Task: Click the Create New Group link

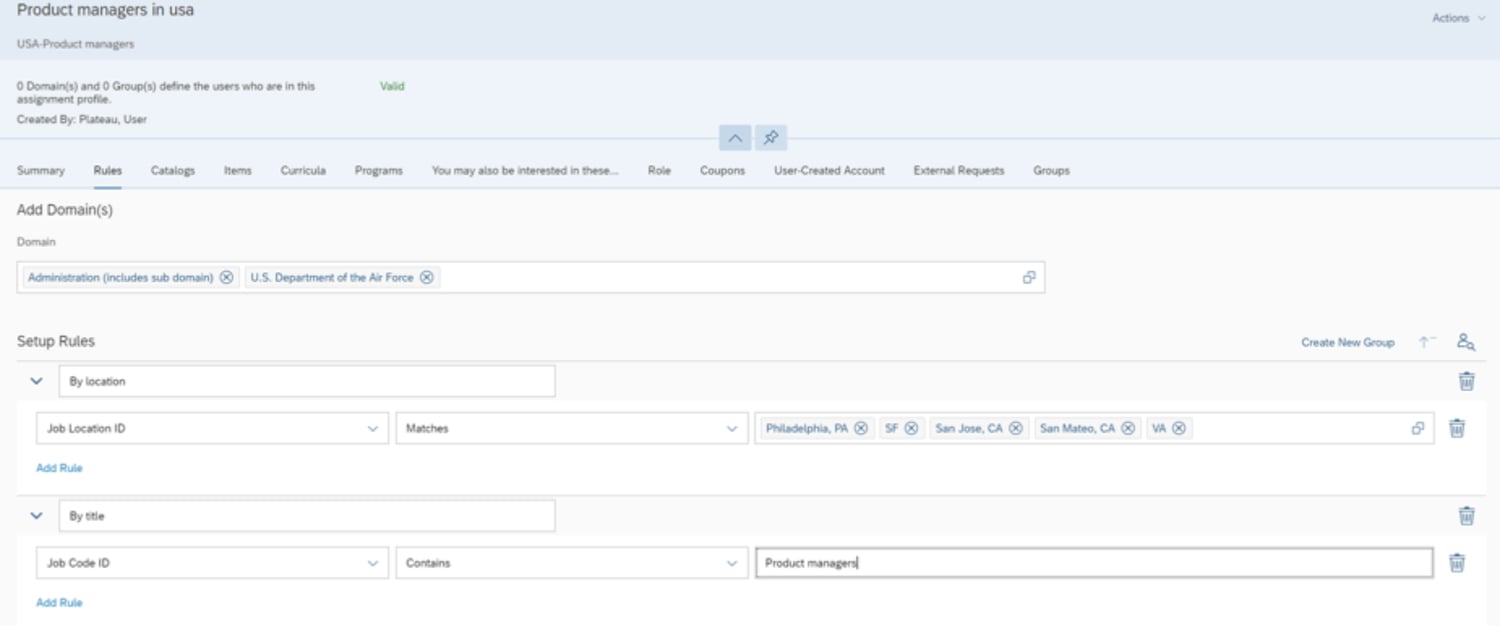Action: [1347, 342]
